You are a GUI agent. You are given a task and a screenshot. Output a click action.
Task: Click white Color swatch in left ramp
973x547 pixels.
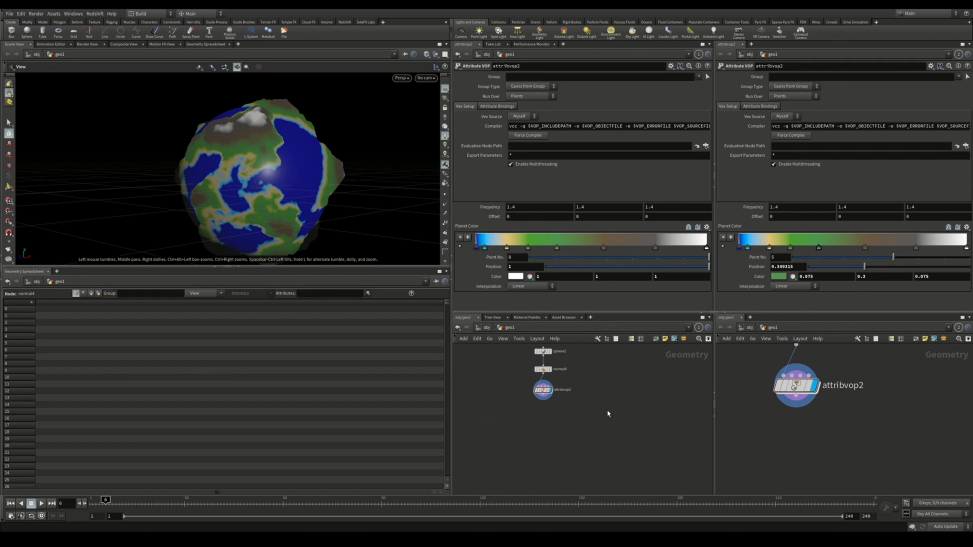(516, 276)
